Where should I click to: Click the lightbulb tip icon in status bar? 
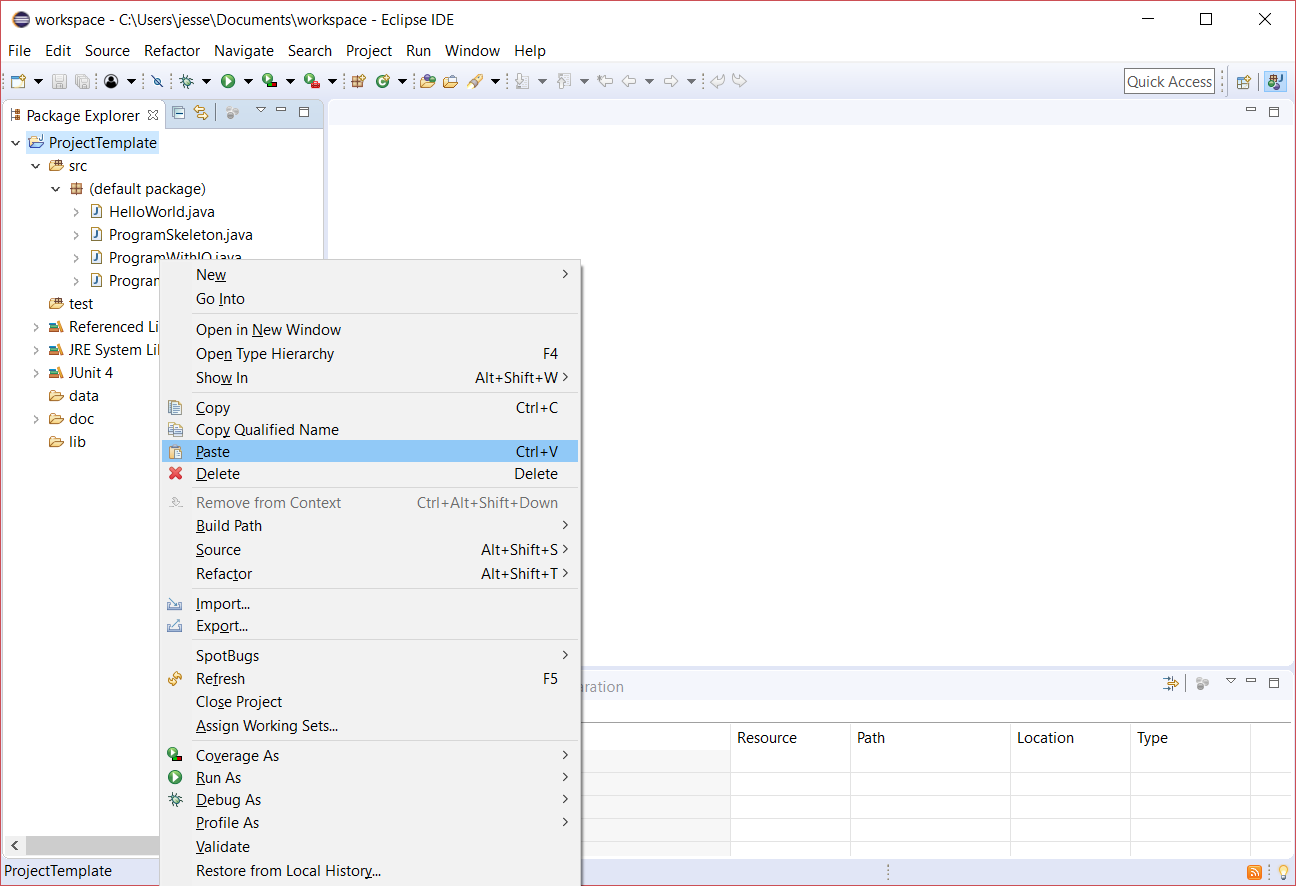point(1283,872)
